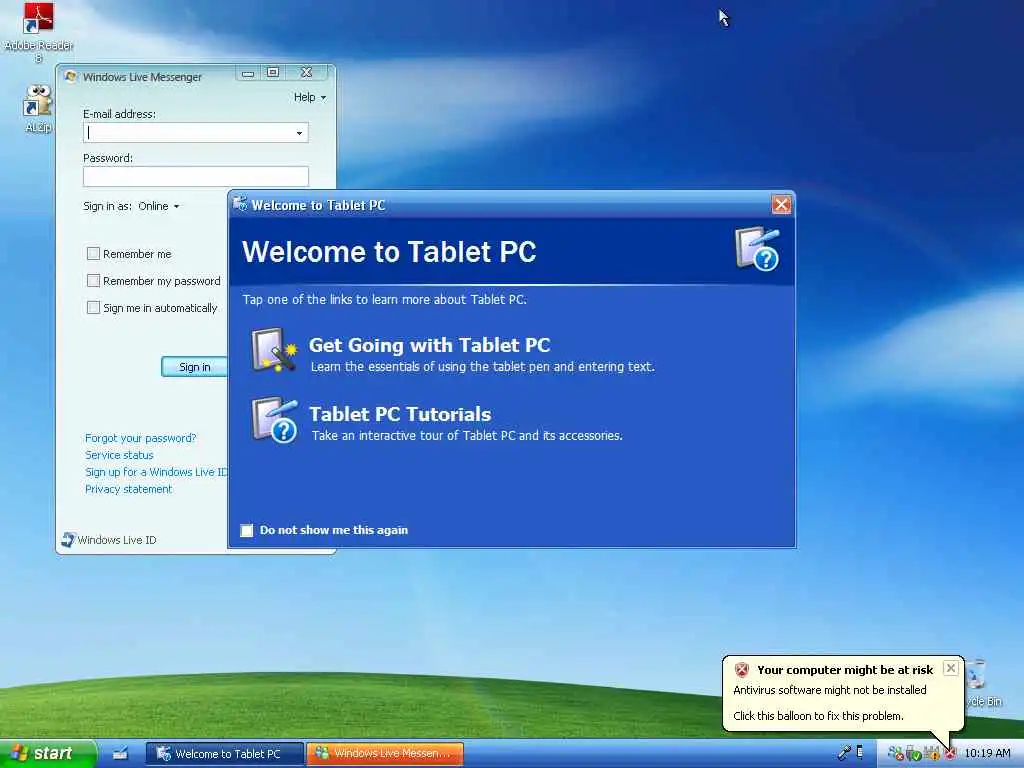Open the Service status link

119,455
